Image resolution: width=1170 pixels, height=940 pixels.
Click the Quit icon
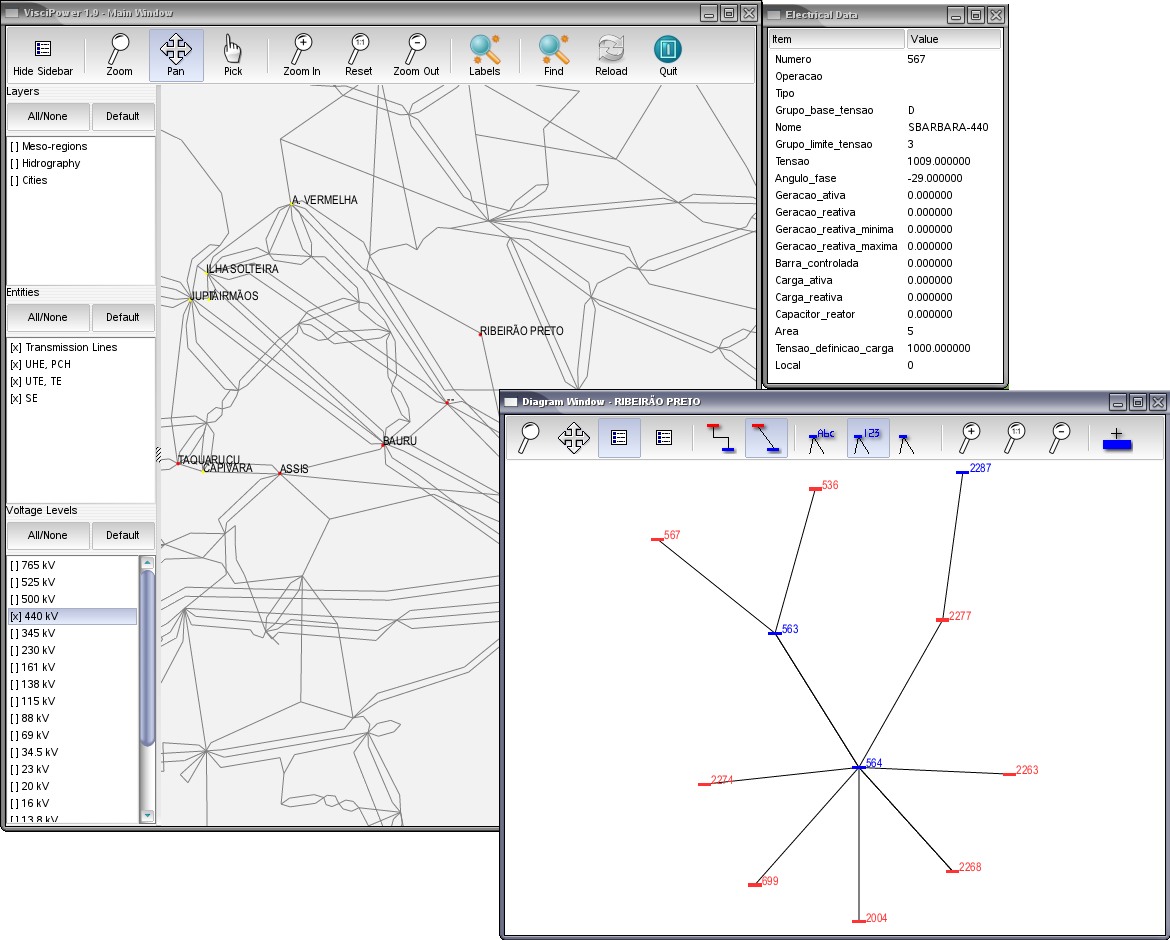(x=668, y=55)
